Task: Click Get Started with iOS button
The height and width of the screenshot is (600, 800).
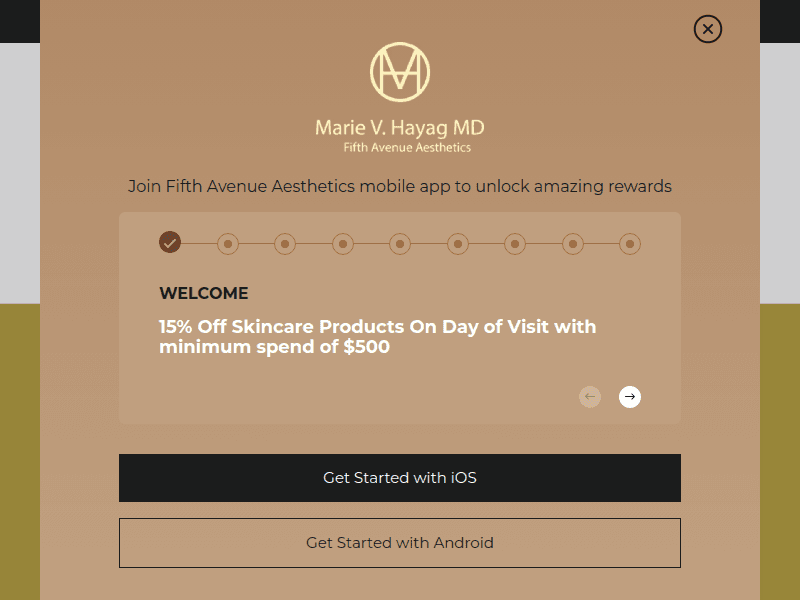Action: tap(400, 478)
